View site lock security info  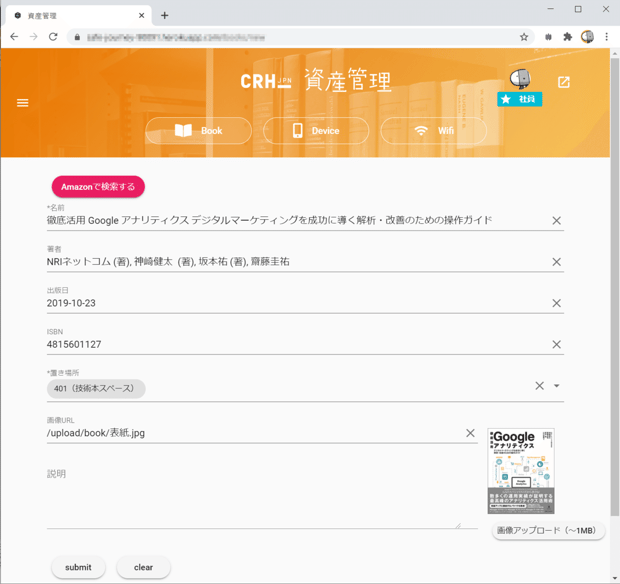point(78,37)
